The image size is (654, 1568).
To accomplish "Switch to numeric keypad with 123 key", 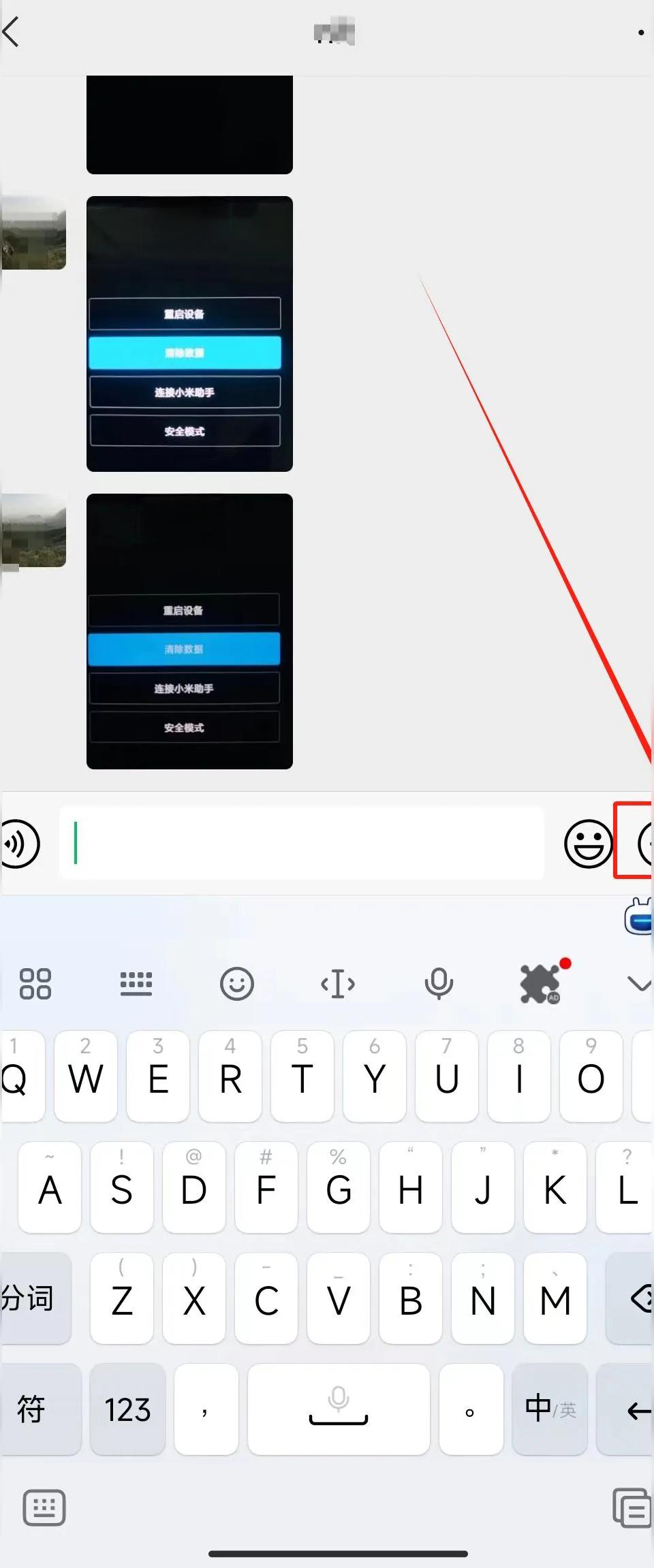I will coord(127,1409).
